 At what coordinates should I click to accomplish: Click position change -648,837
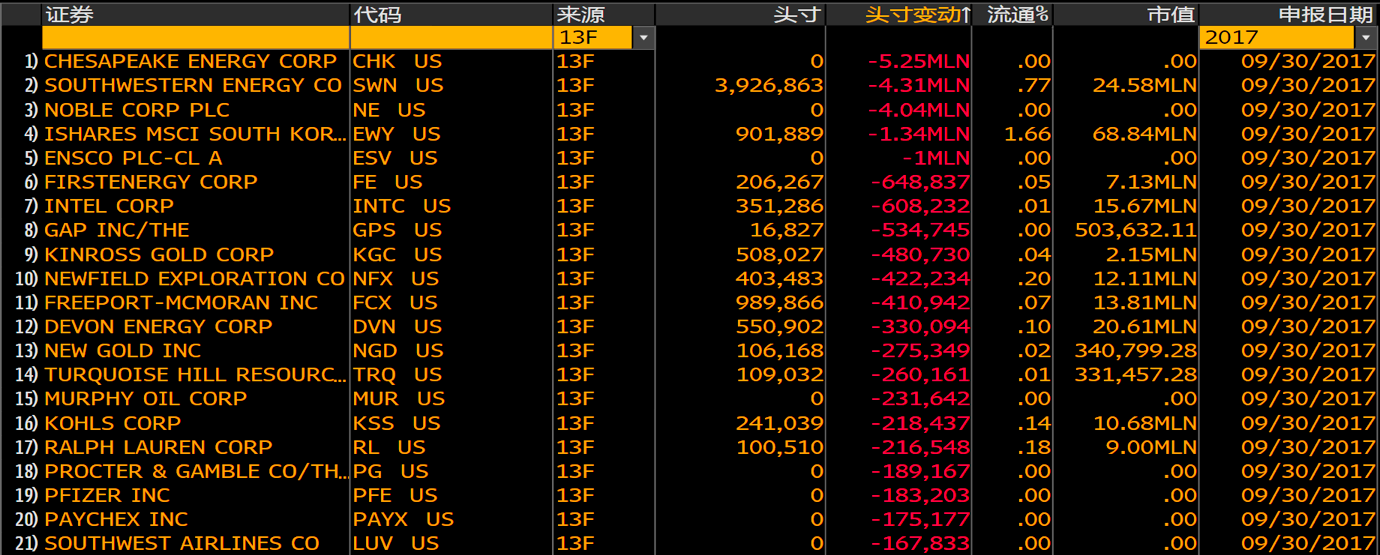pos(920,182)
